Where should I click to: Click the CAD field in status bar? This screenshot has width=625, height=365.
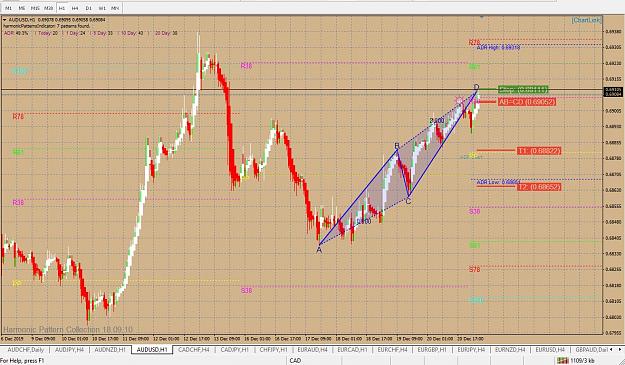[x=295, y=361]
